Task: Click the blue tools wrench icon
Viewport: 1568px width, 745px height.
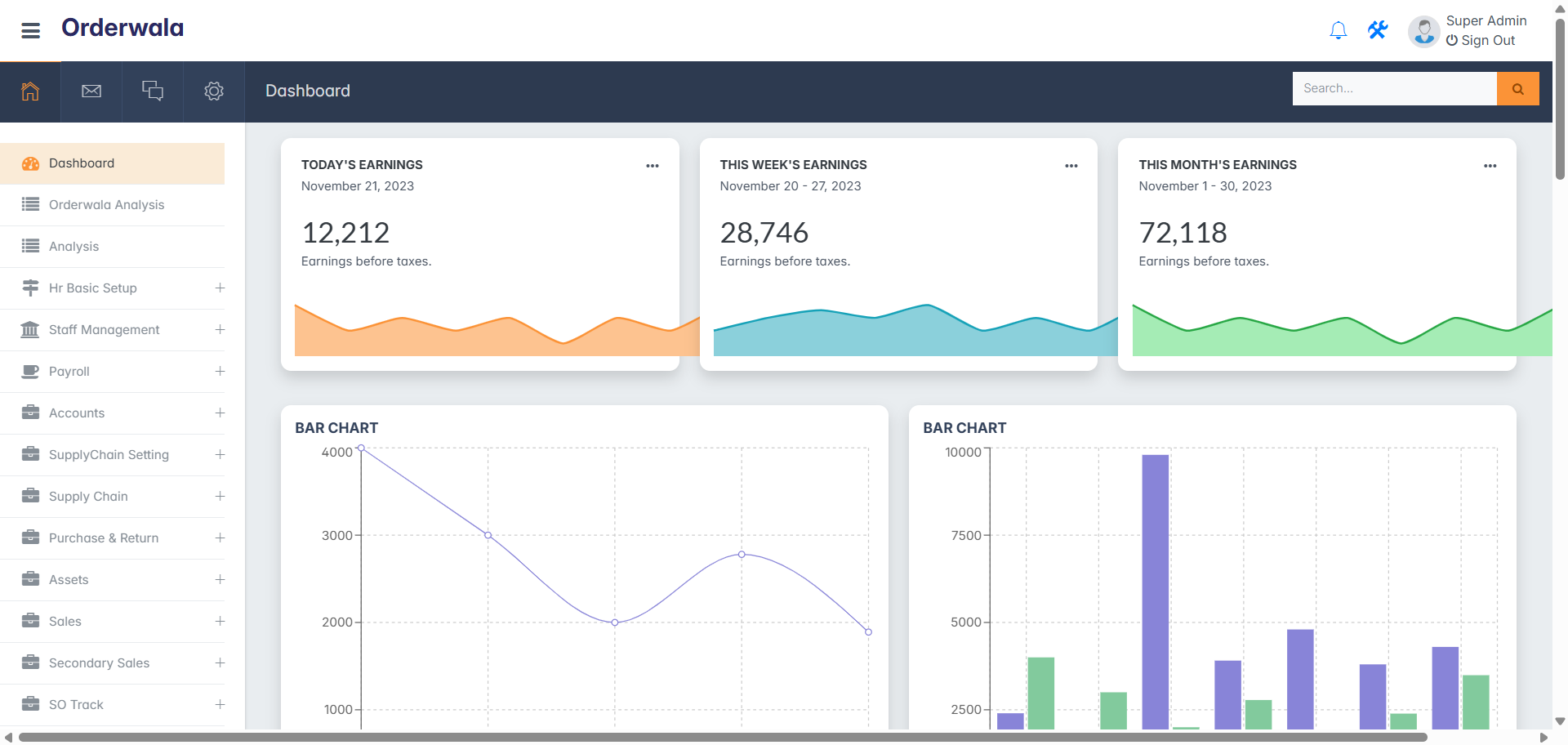Action: tap(1378, 31)
